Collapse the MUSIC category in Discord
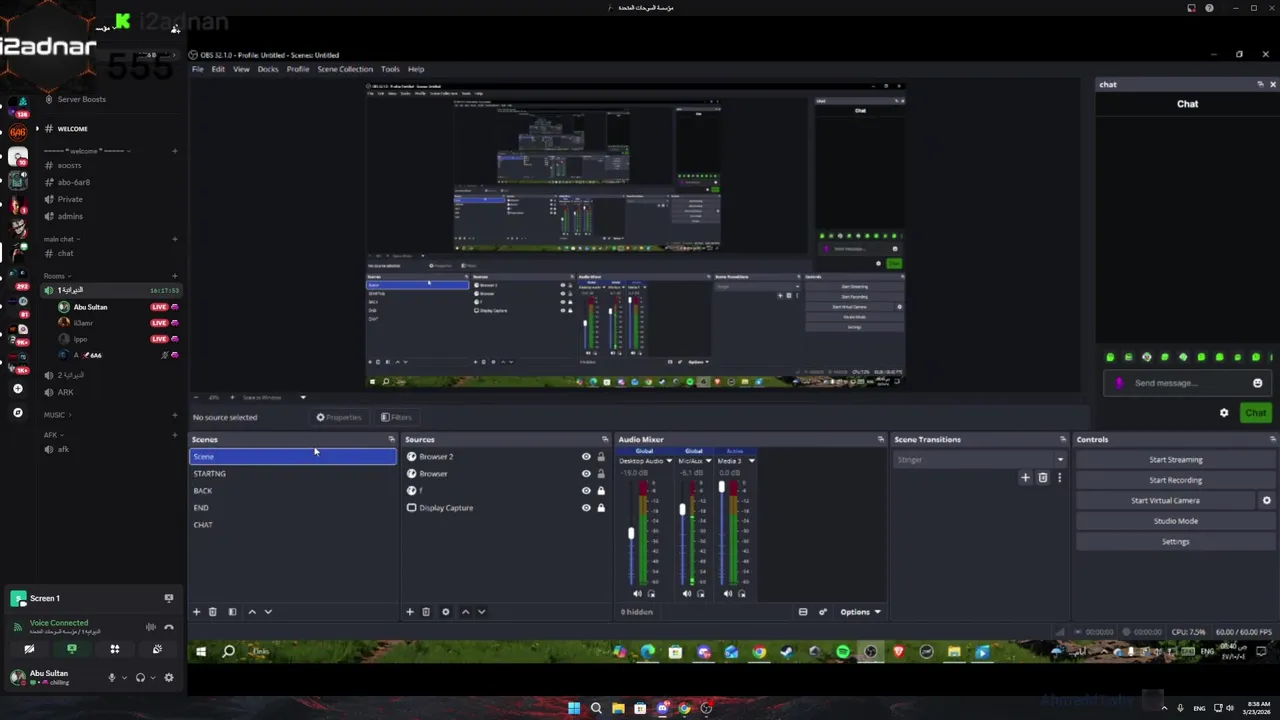 point(58,415)
